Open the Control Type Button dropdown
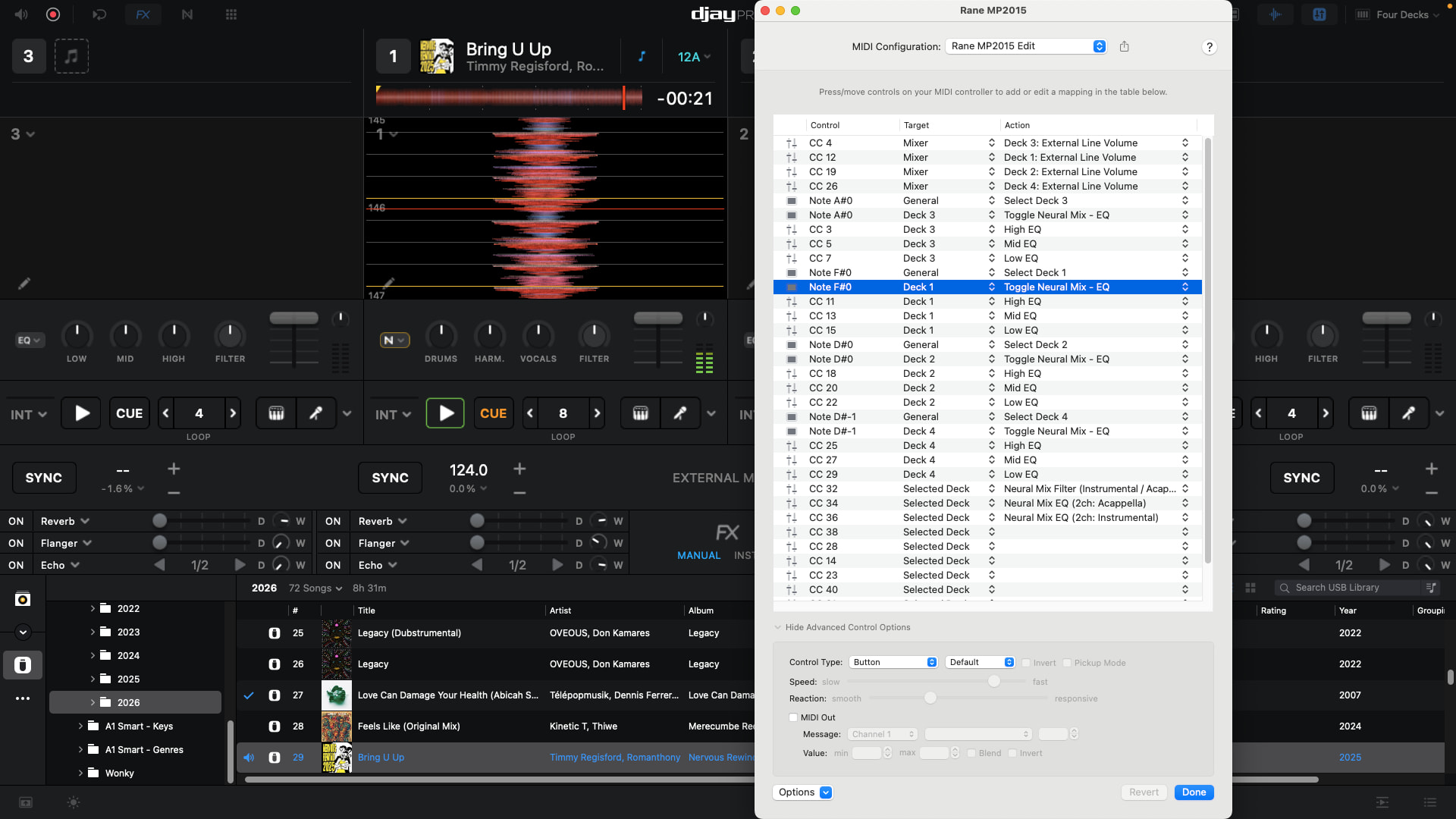1456x819 pixels. point(893,662)
